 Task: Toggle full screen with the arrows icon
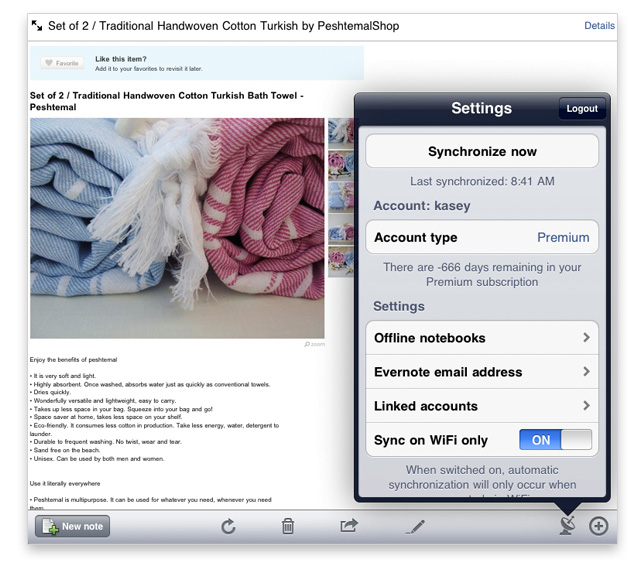[37, 26]
